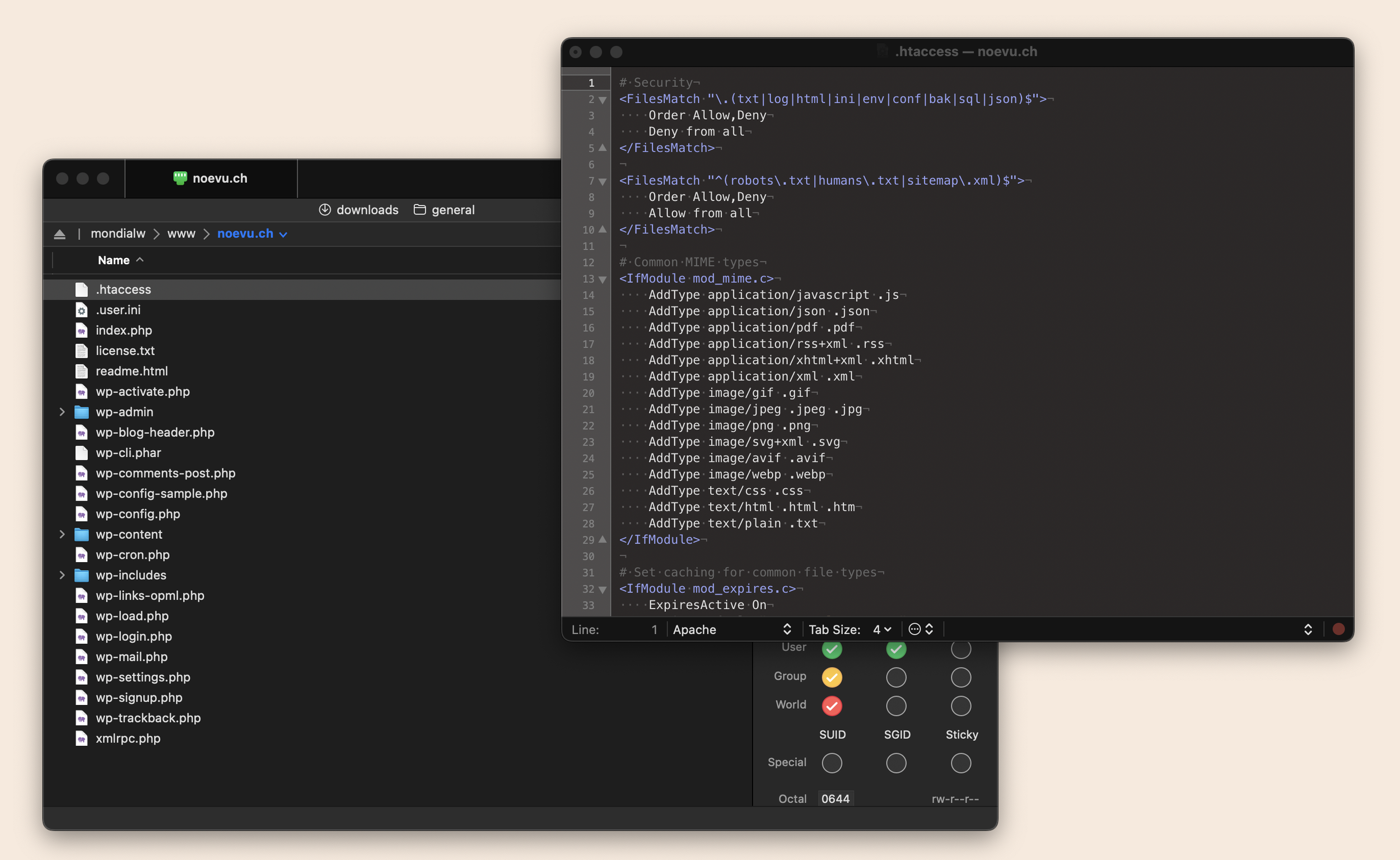Screen dimensions: 1400x860
Task: Click the green noevu.ch server tab icon
Action: point(180,178)
